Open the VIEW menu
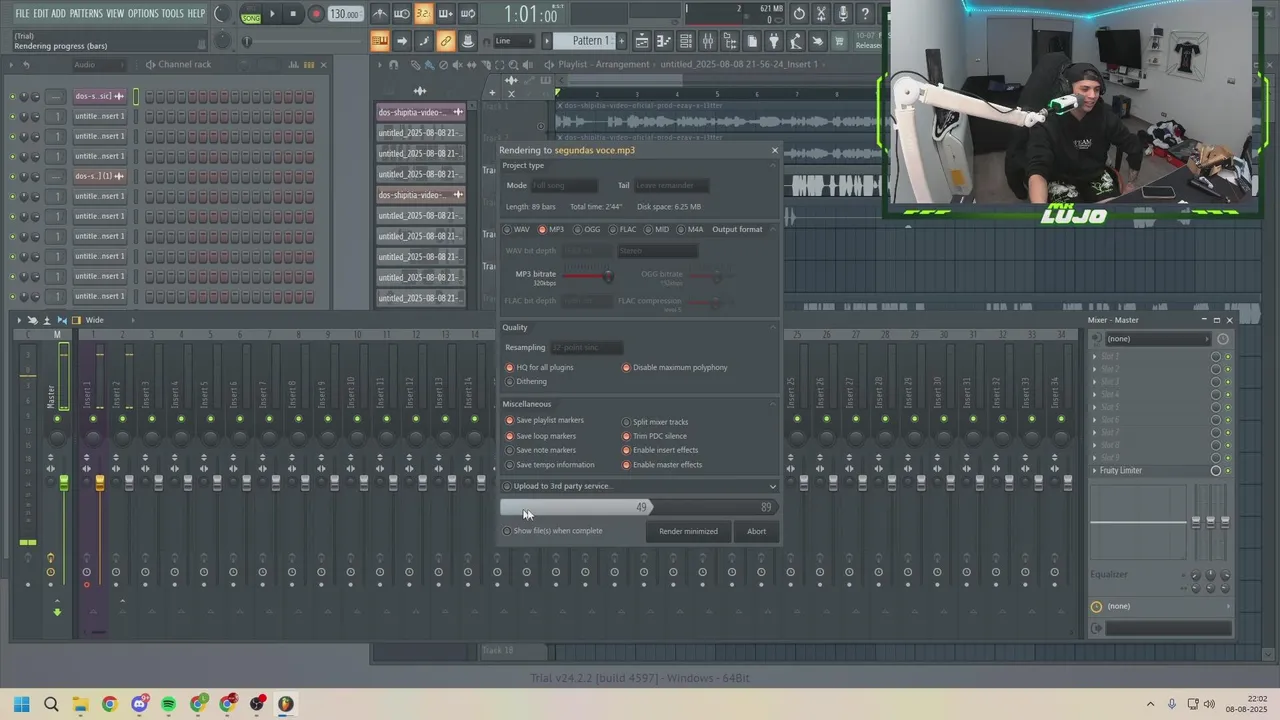1280x720 pixels. click(115, 14)
